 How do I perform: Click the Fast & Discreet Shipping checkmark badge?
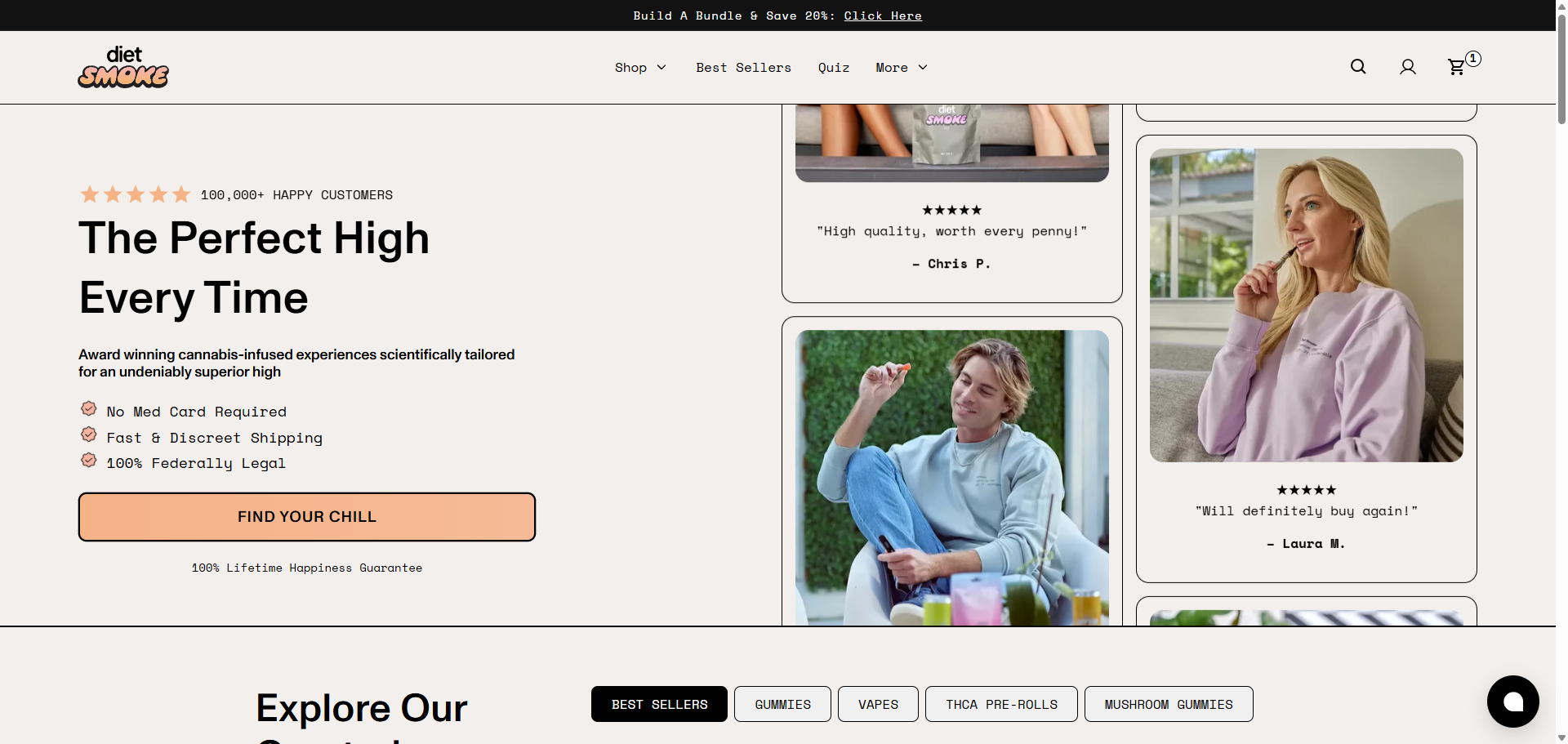pos(89,434)
